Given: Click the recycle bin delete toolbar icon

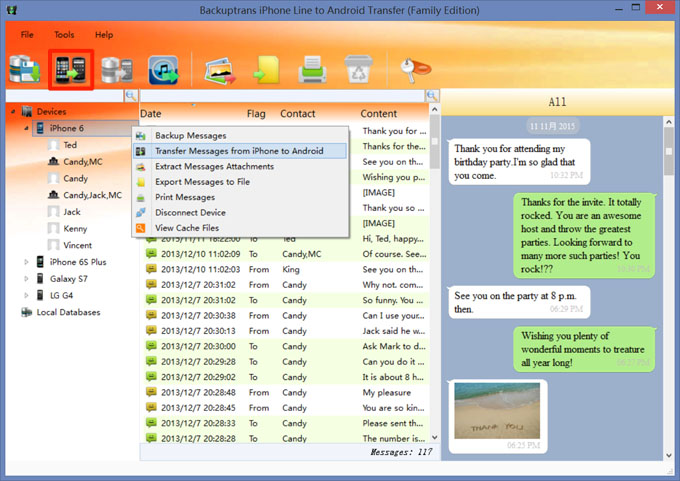Looking at the screenshot, I should pyautogui.click(x=358, y=69).
